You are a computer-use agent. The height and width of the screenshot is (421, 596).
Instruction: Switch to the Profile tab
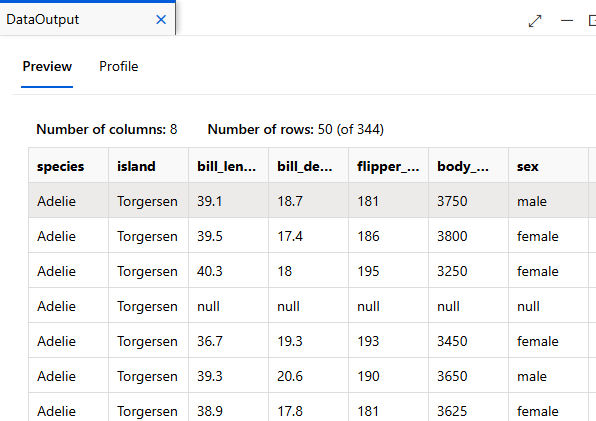click(x=119, y=66)
